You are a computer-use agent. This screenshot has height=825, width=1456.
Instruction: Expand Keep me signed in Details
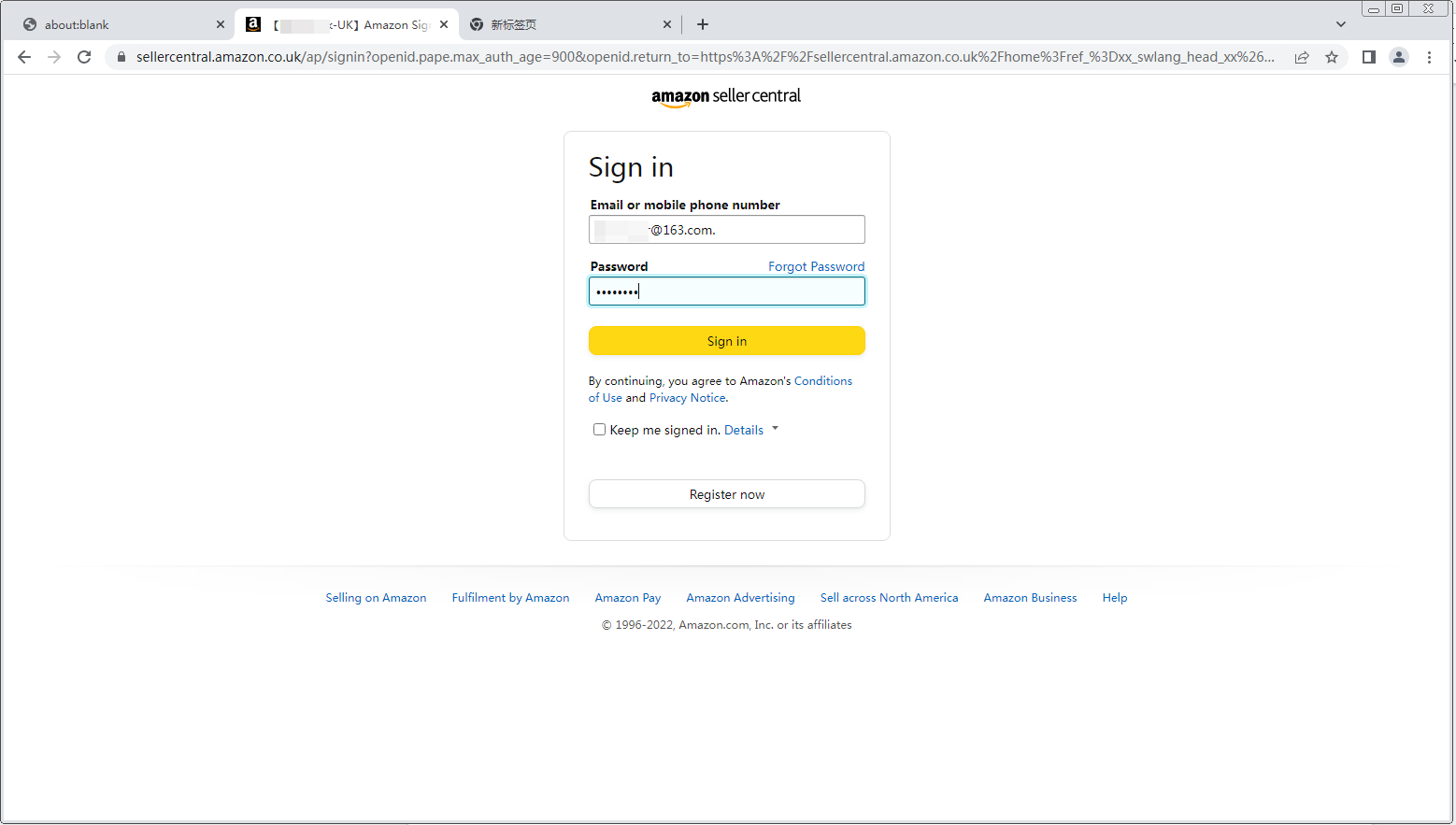tap(750, 430)
